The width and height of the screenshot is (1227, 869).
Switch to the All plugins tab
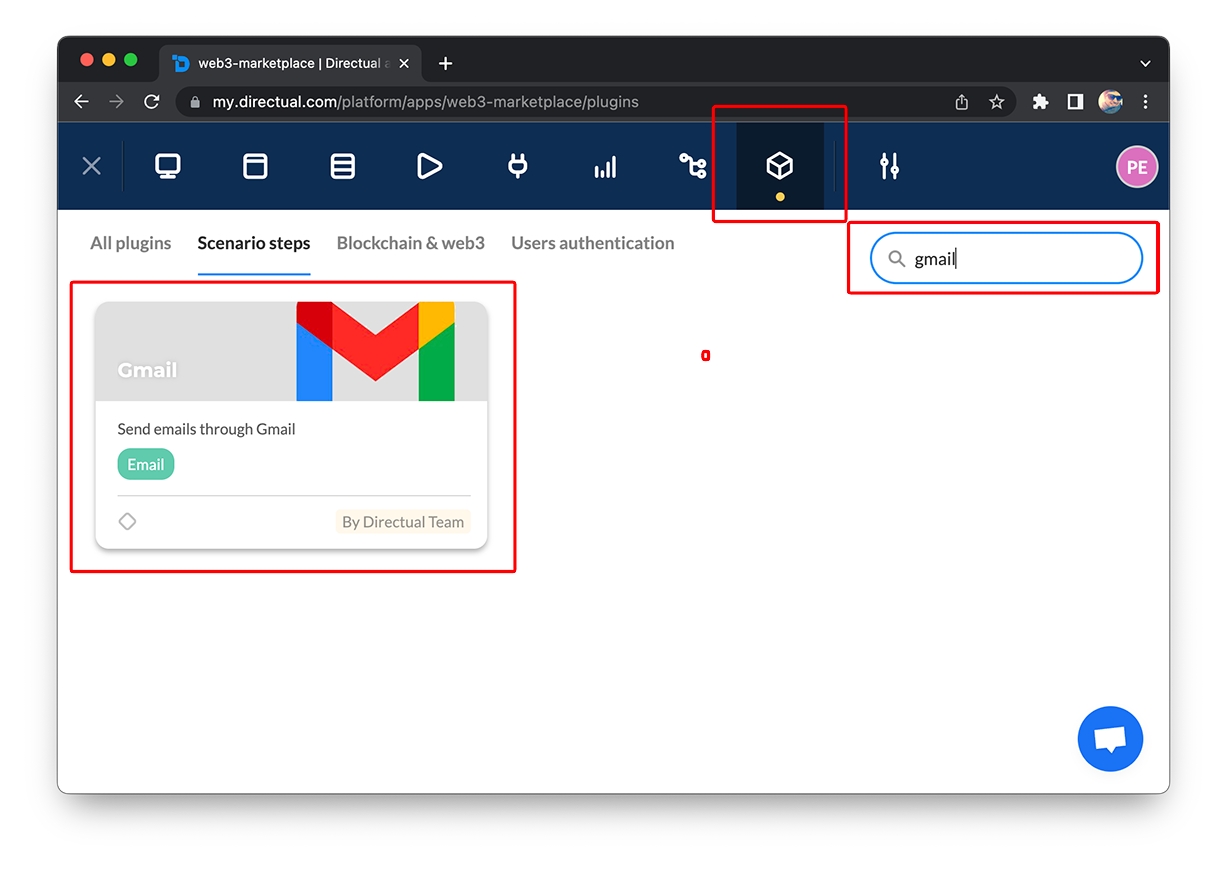[x=131, y=243]
